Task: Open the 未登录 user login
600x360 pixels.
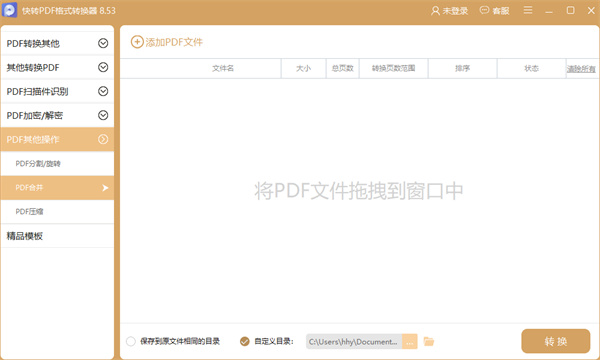Action: point(450,11)
